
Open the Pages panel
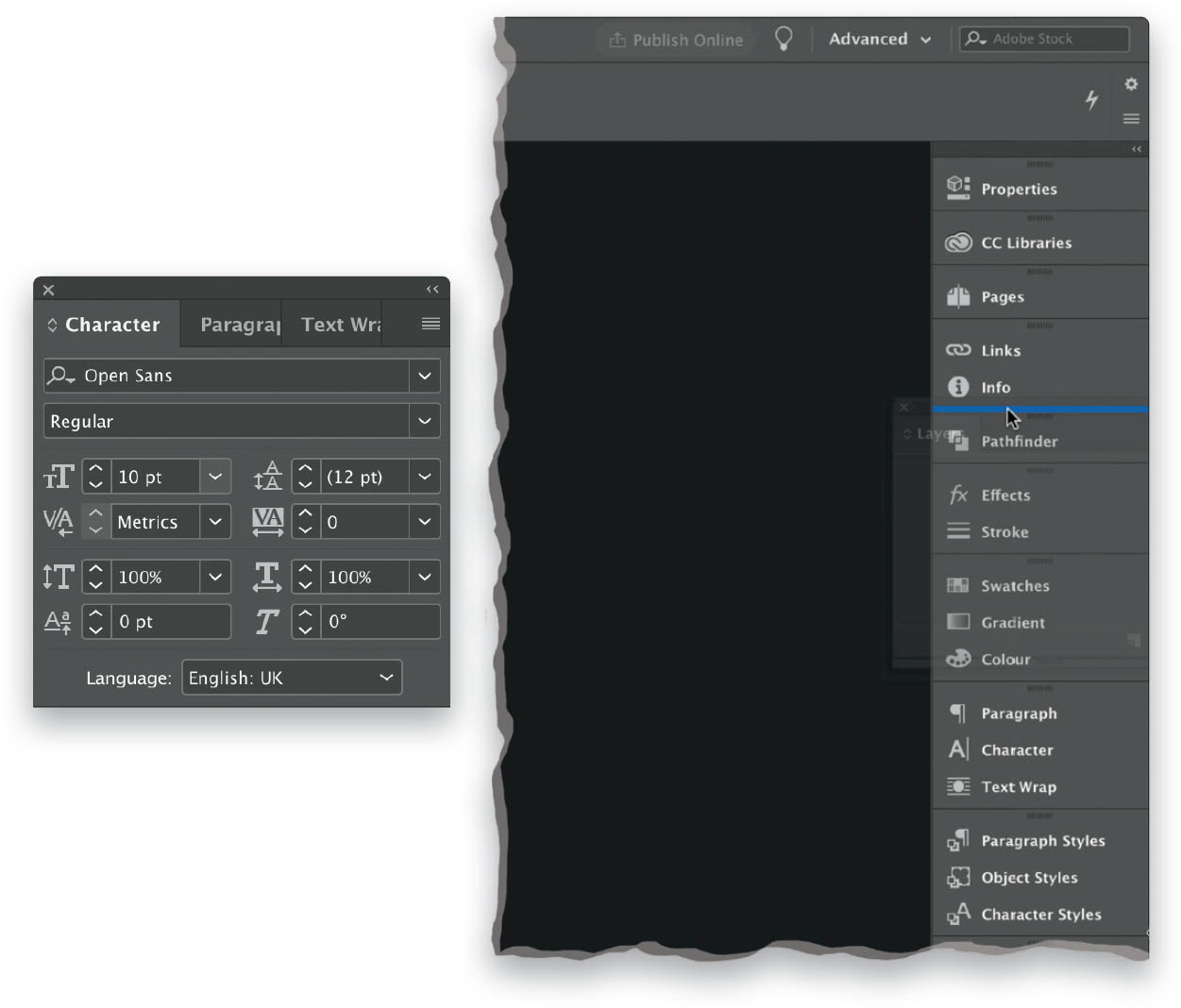[x=1003, y=296]
